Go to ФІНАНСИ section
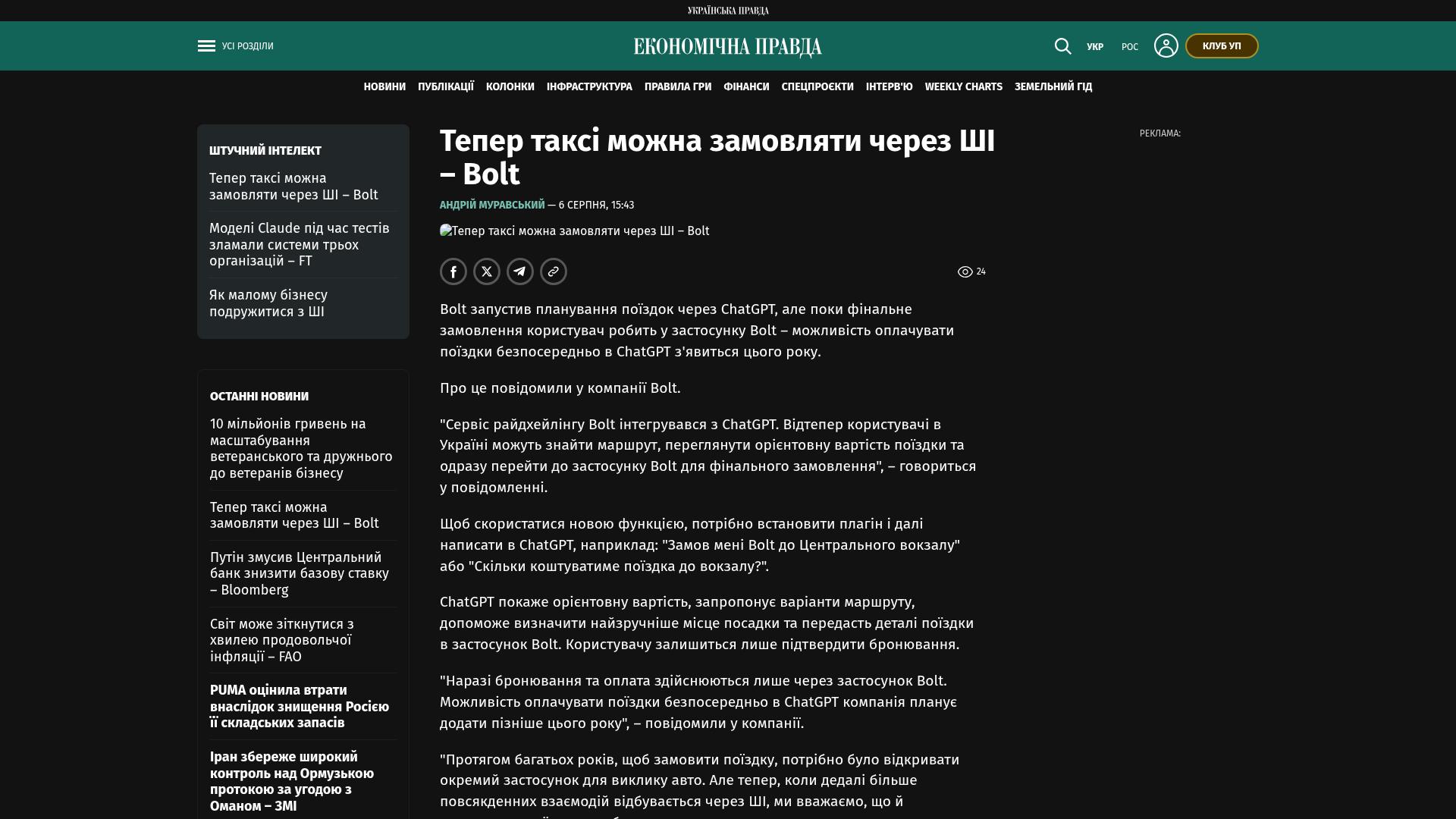Screen dimensions: 1456x819 point(746,87)
